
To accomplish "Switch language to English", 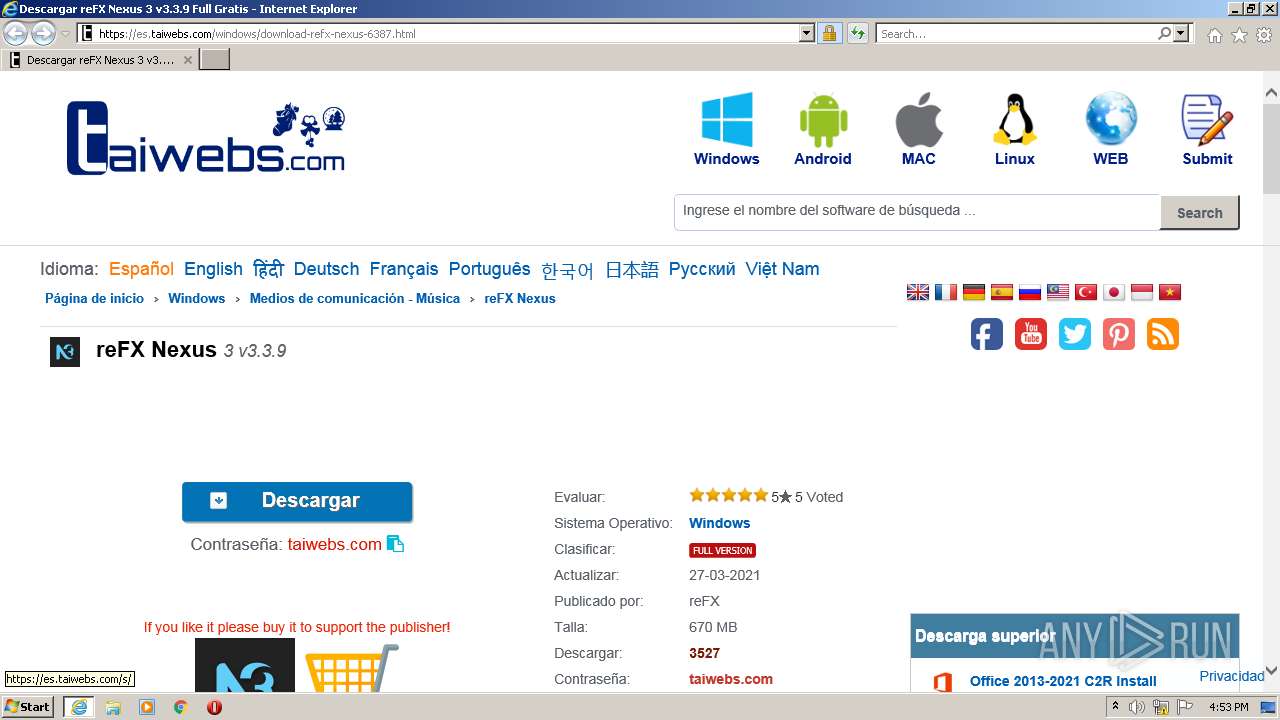I will click(x=213, y=269).
